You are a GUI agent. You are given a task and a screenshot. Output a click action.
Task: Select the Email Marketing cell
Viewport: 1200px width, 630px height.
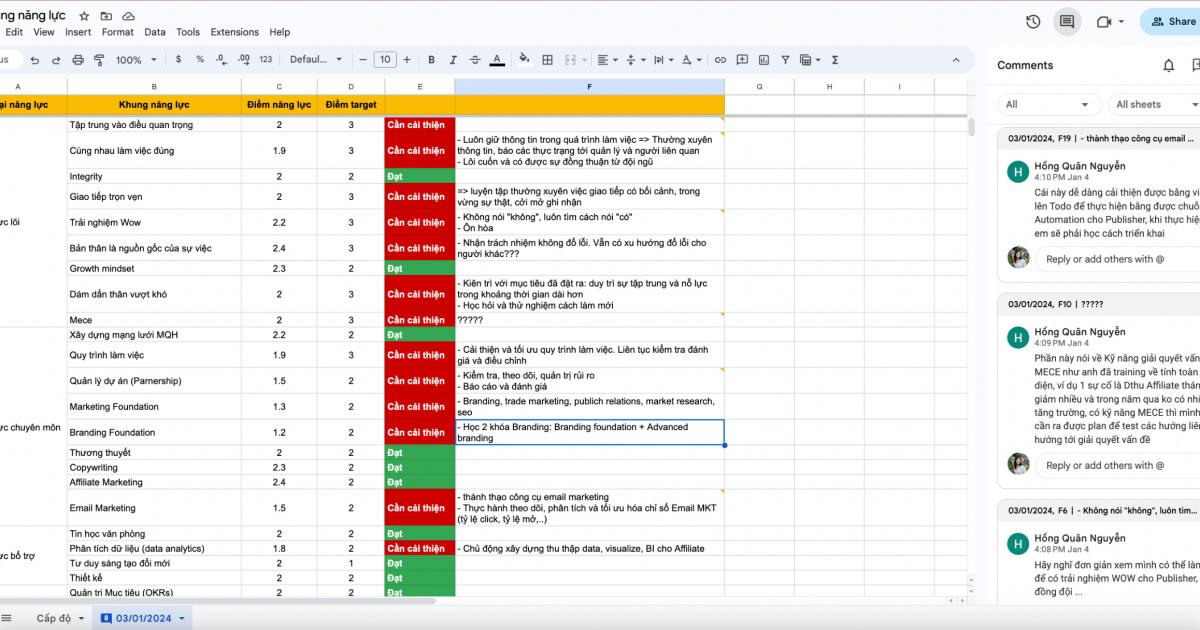click(154, 508)
